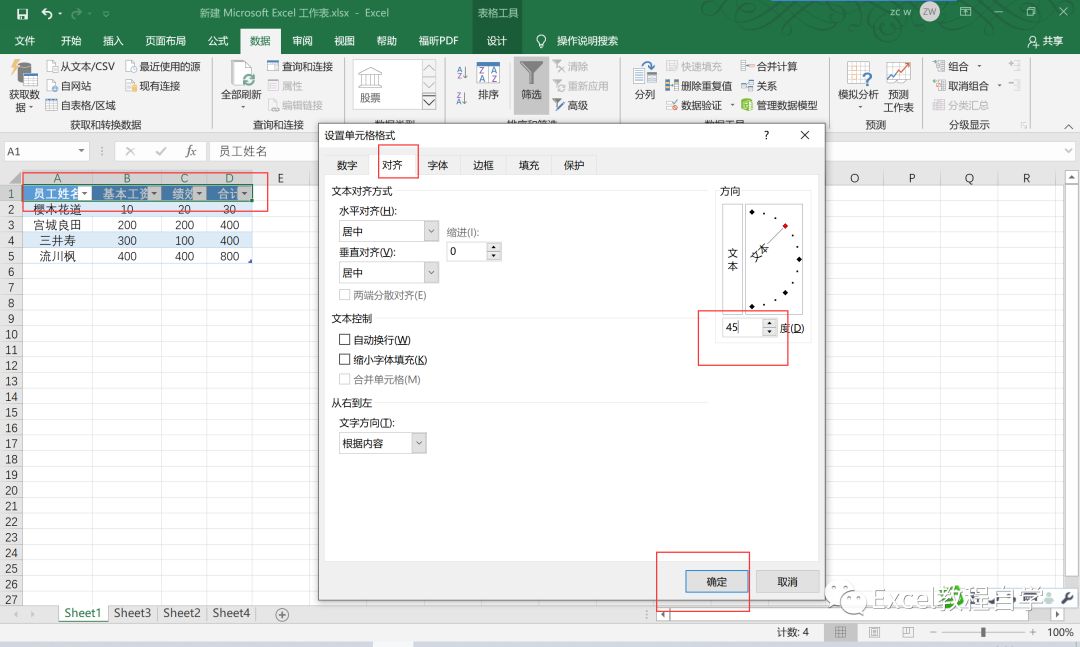Sort ascending A to Z icon
The height and width of the screenshot is (647, 1080).
point(462,72)
